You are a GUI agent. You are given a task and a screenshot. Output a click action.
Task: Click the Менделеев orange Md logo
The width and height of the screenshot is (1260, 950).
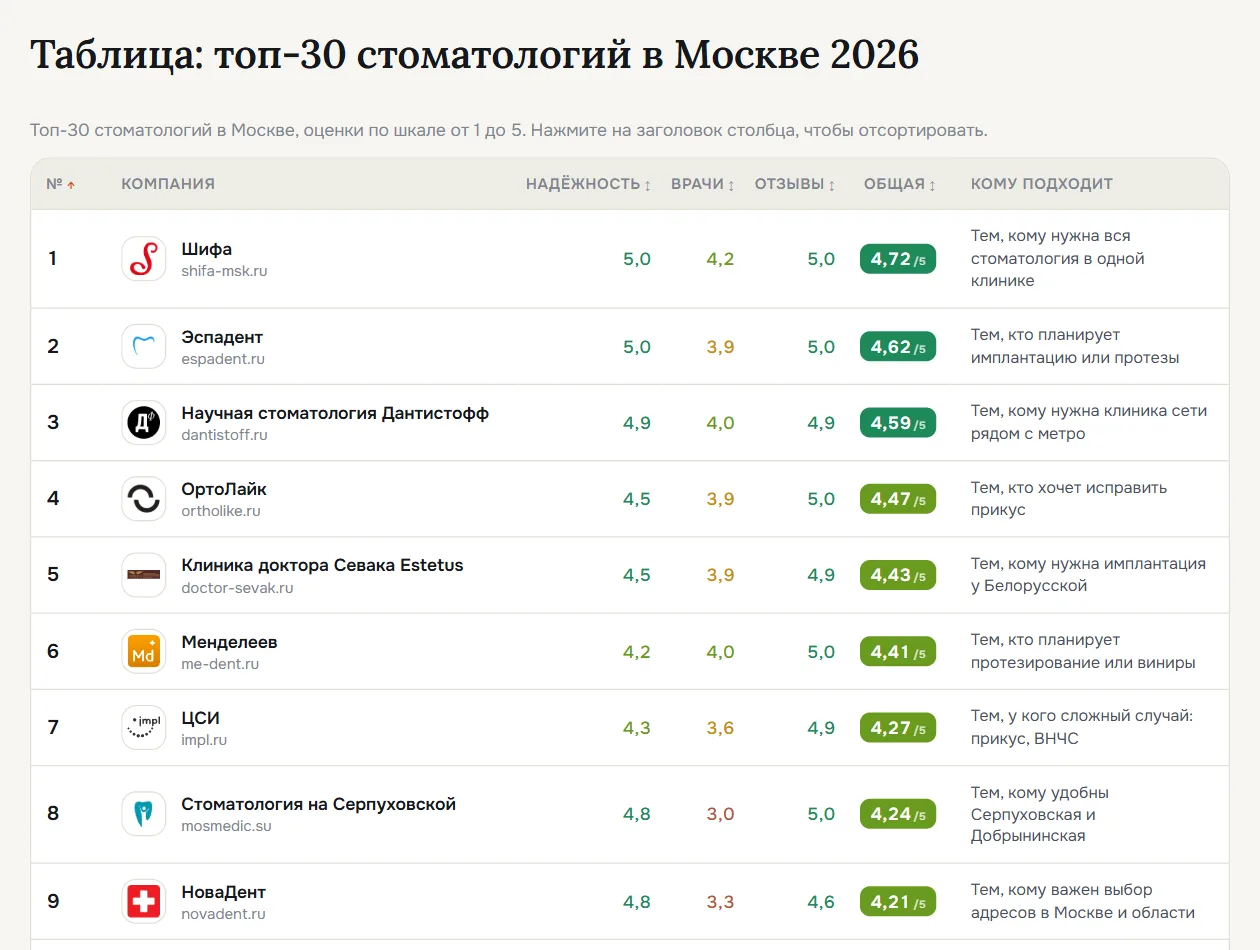[x=144, y=652]
